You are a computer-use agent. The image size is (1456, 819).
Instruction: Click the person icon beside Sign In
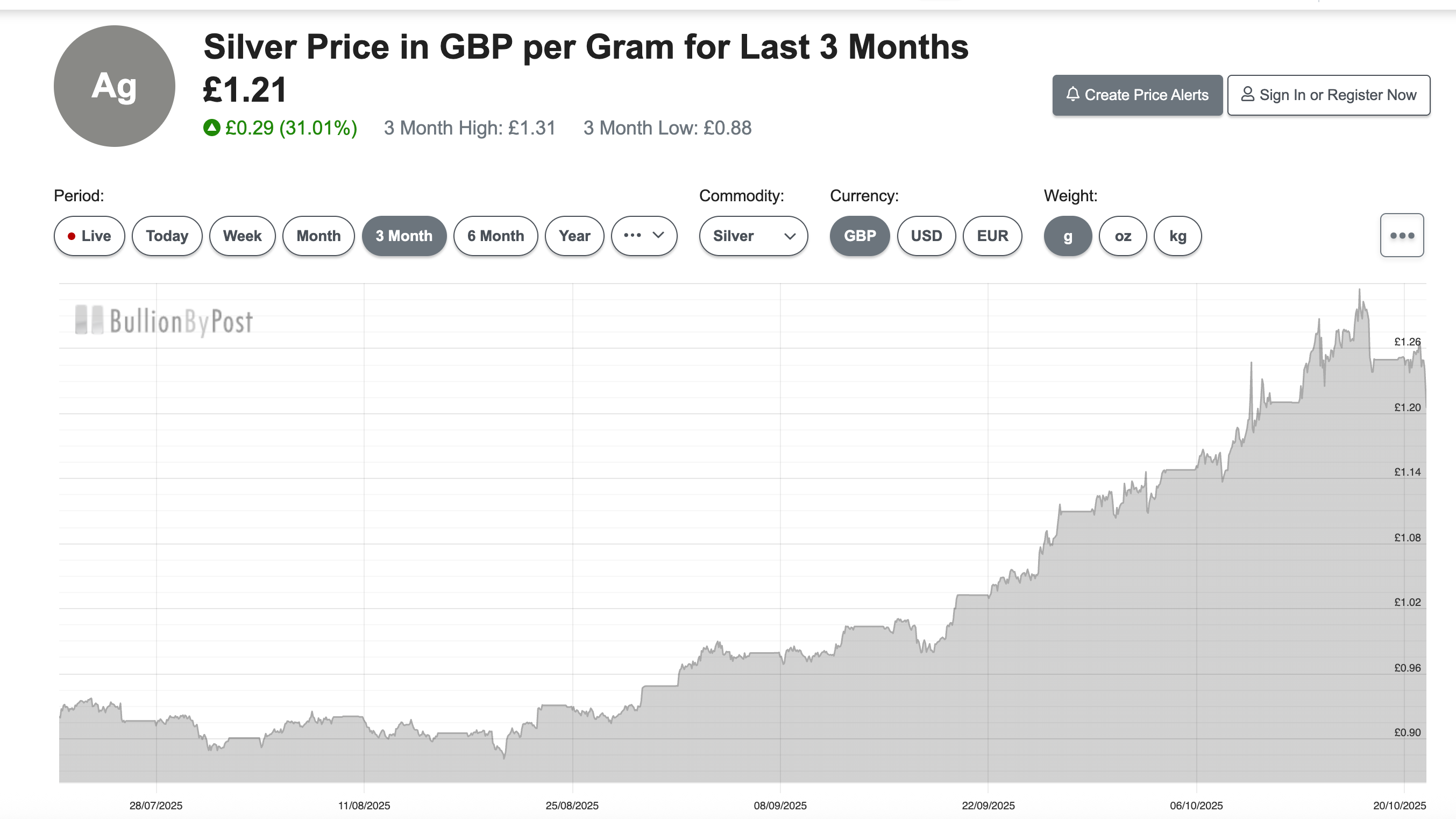click(1248, 95)
